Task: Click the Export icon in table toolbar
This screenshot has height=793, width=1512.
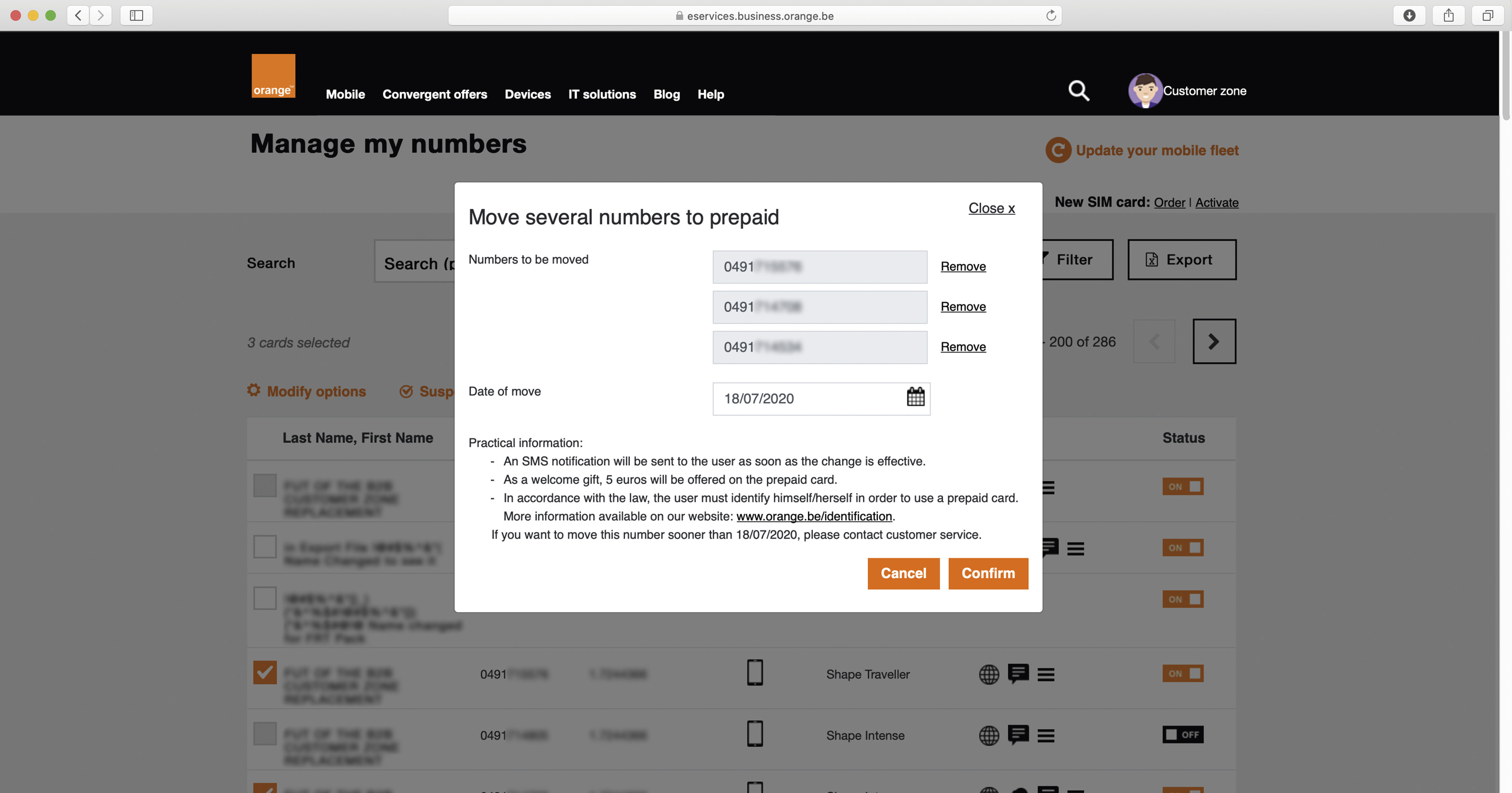Action: click(1151, 259)
